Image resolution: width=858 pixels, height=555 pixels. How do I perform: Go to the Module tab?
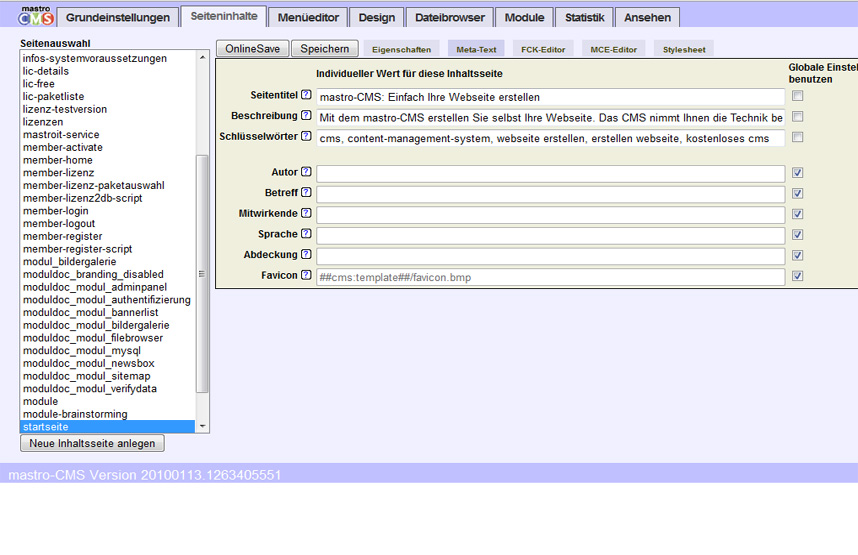[x=524, y=18]
